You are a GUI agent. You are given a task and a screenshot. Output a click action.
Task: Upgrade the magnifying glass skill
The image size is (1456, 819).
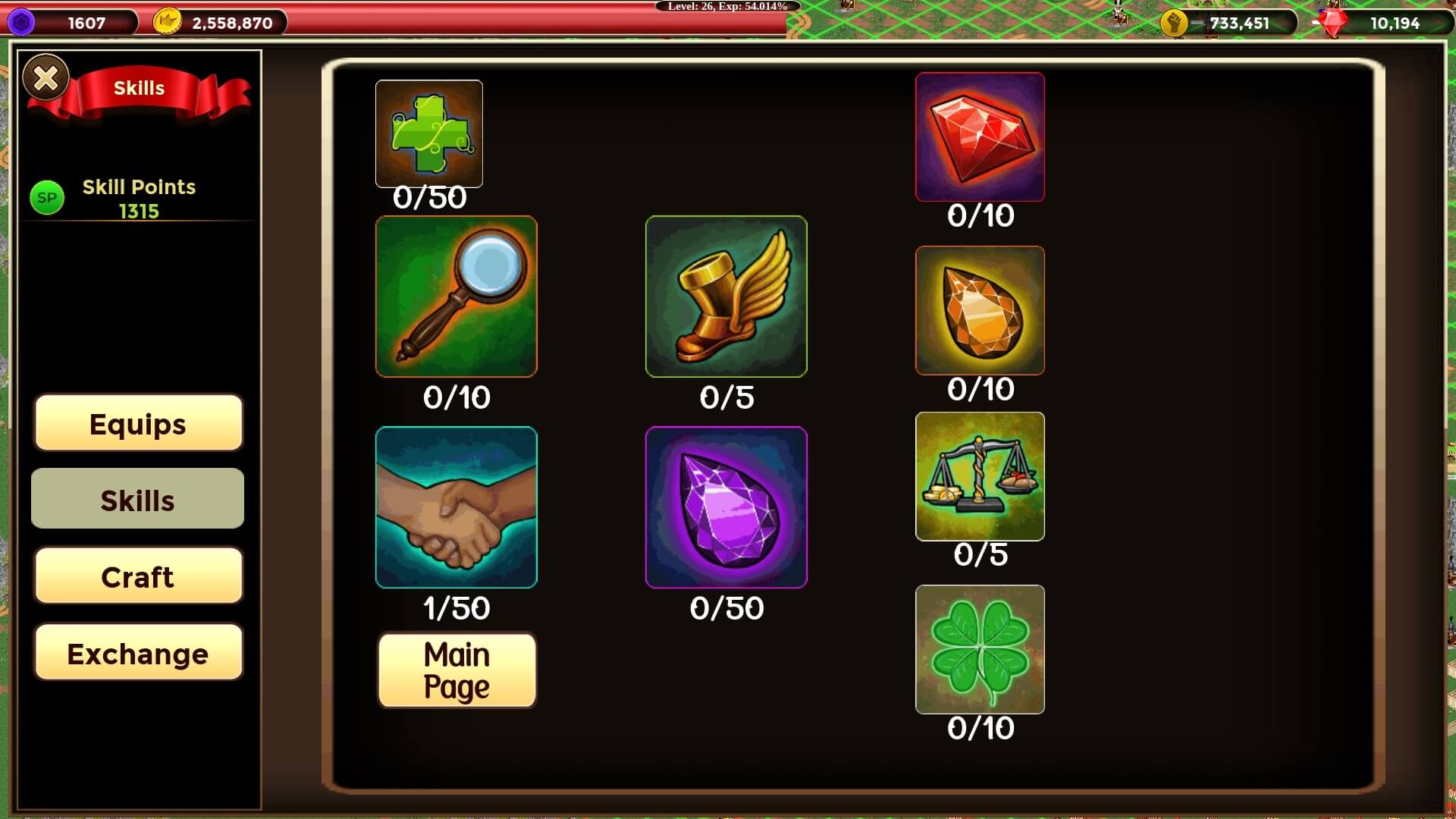pyautogui.click(x=457, y=297)
